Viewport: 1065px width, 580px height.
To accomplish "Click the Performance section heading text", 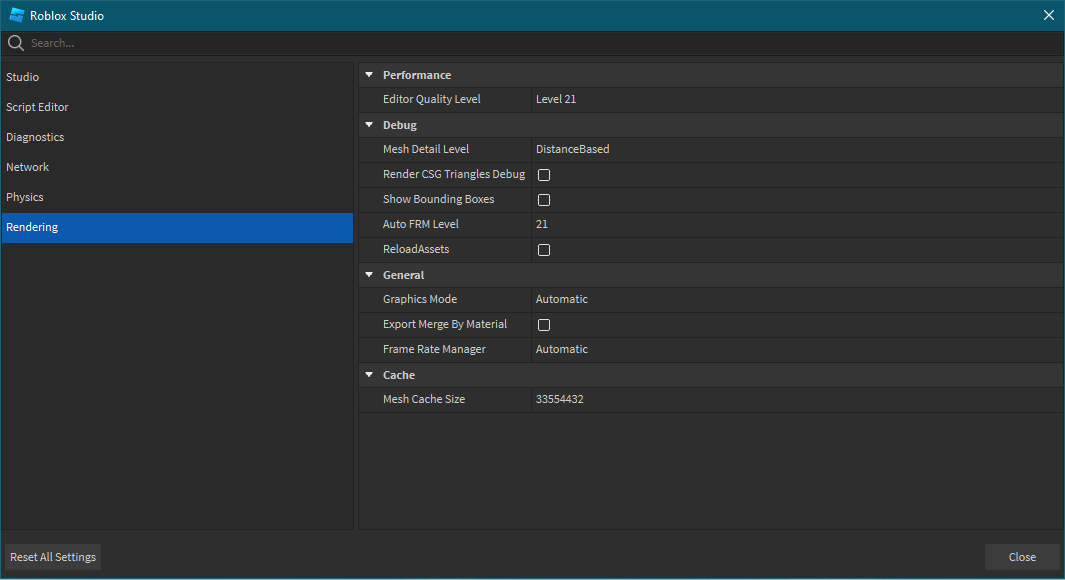I will click(x=417, y=75).
